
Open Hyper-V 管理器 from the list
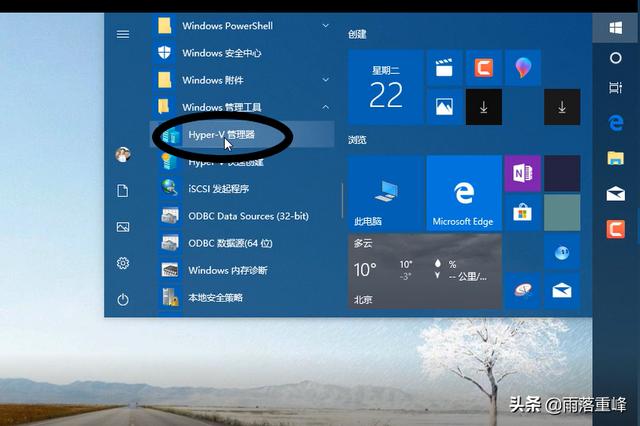pos(243,134)
